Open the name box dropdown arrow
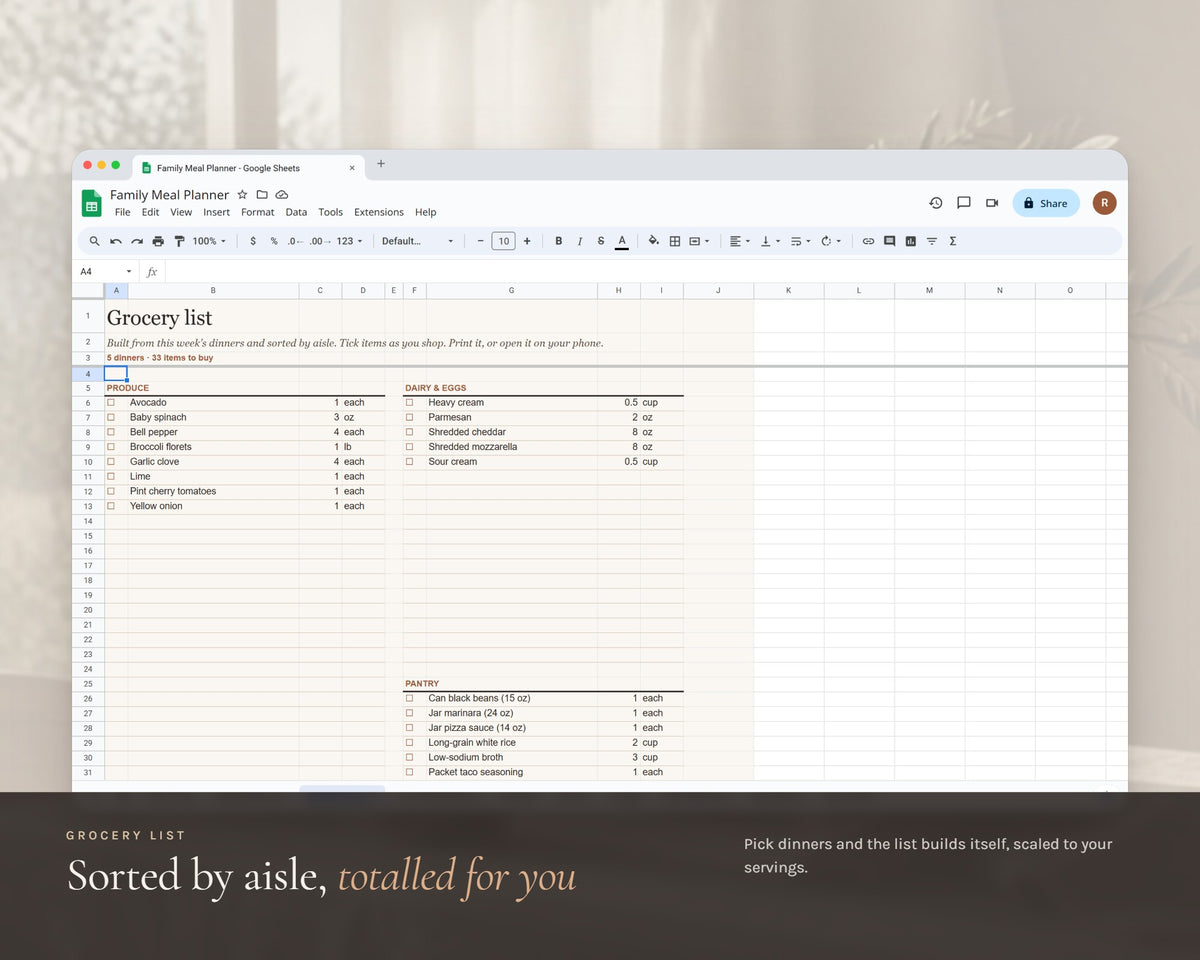The width and height of the screenshot is (1200, 960). (x=129, y=272)
